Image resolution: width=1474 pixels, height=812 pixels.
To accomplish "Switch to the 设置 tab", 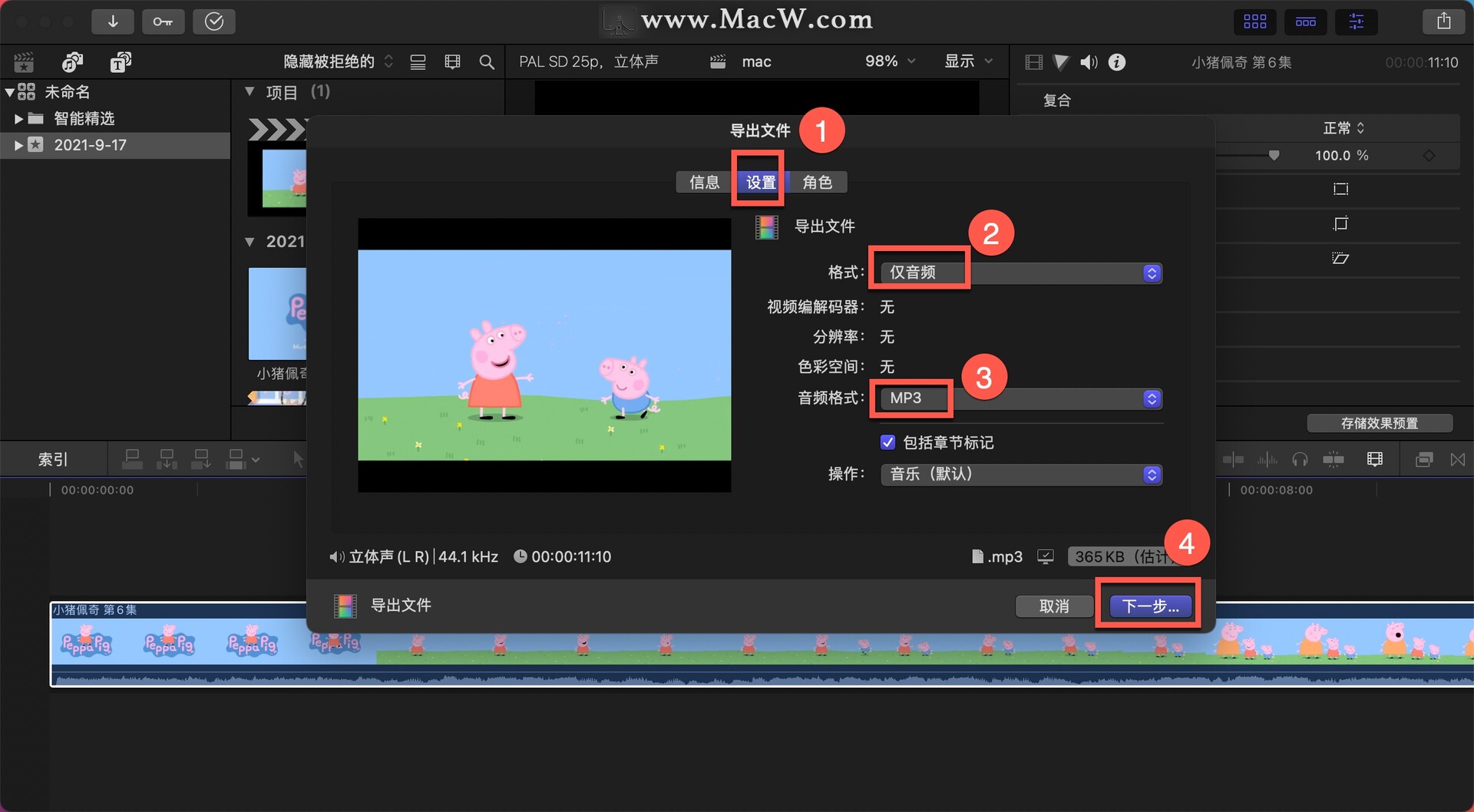I will click(x=761, y=183).
